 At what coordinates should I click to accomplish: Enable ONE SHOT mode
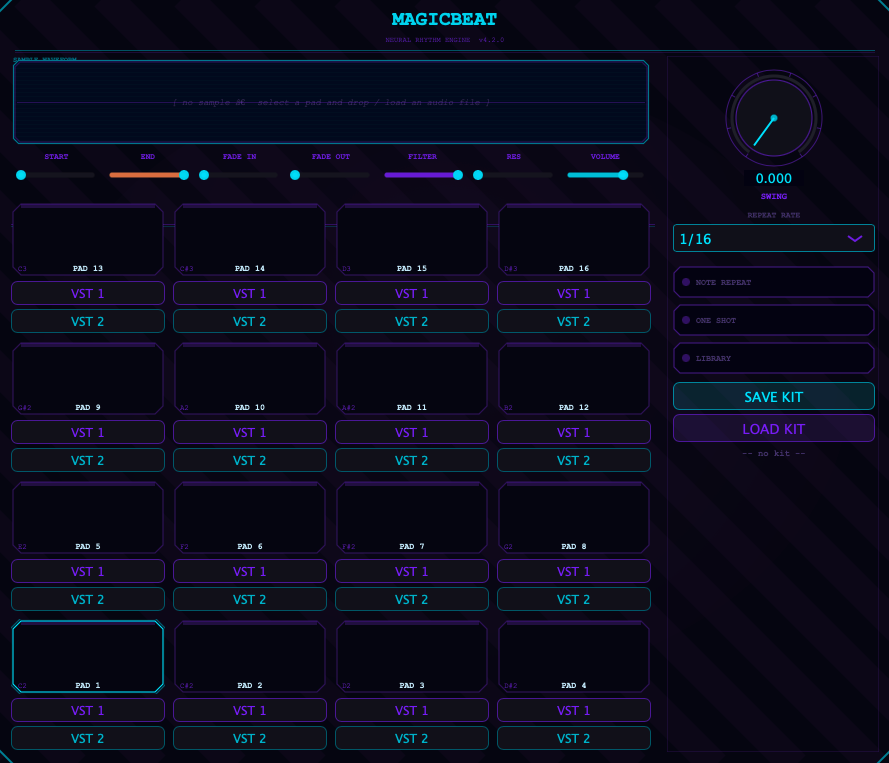[x=773, y=320]
